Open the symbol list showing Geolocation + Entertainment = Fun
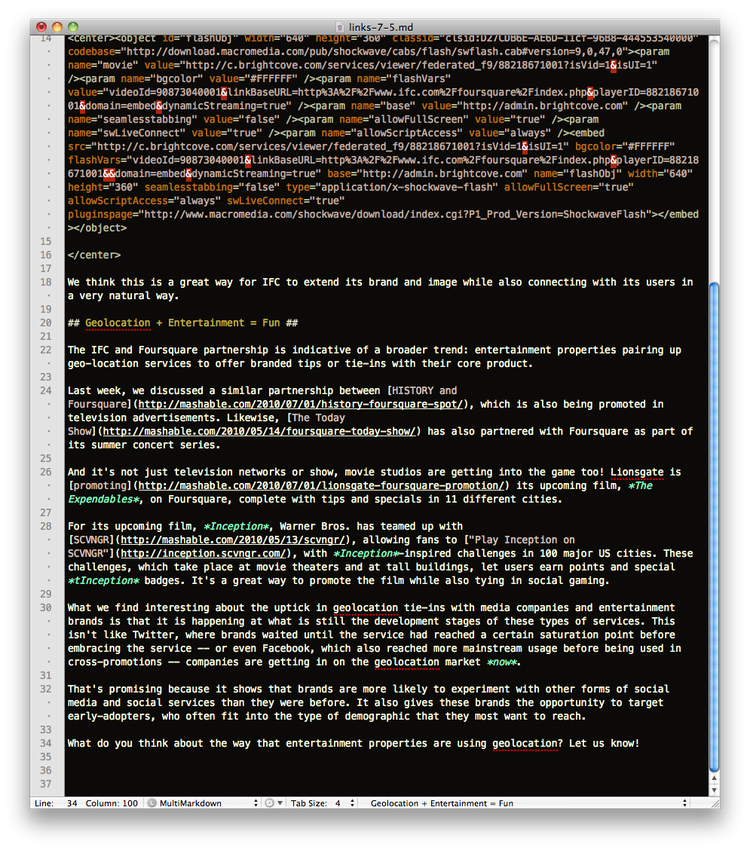750x850 pixels. [528, 803]
